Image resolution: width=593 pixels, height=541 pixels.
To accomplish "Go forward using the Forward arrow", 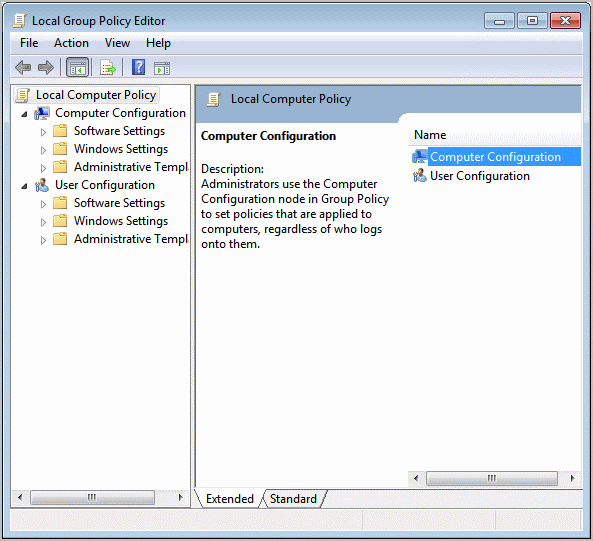I will 46,68.
